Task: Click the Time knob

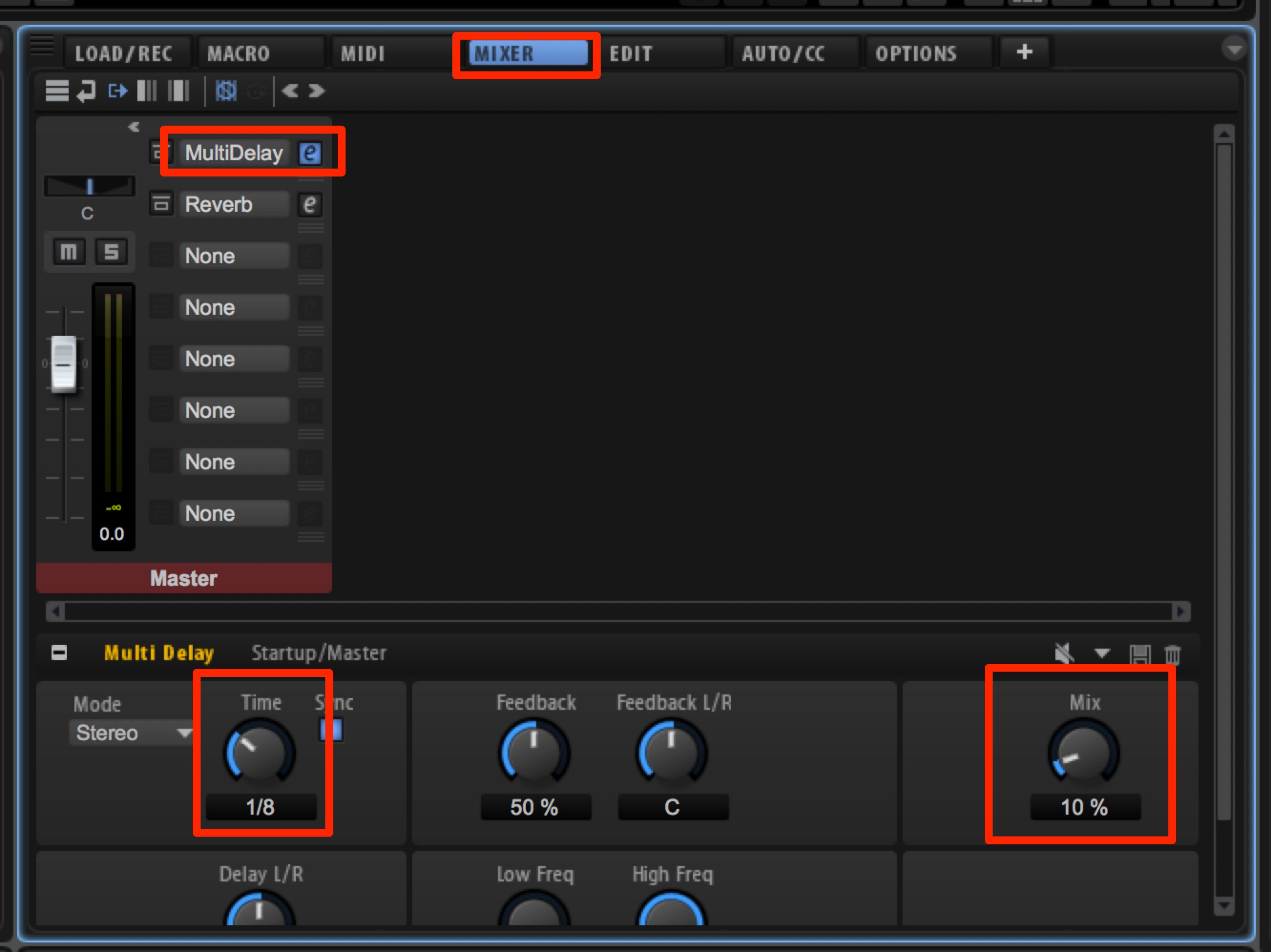Action: coord(260,753)
